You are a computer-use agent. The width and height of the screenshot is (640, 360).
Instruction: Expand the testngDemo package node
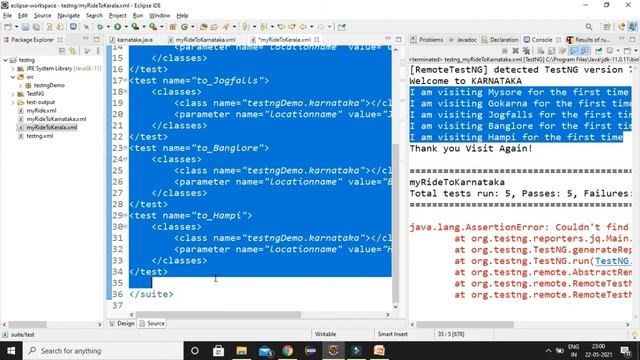tap(20, 85)
